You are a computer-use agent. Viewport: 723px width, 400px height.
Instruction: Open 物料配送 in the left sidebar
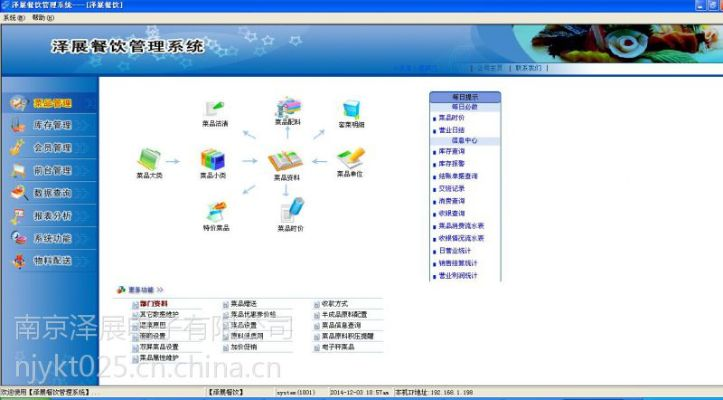[x=52, y=261]
